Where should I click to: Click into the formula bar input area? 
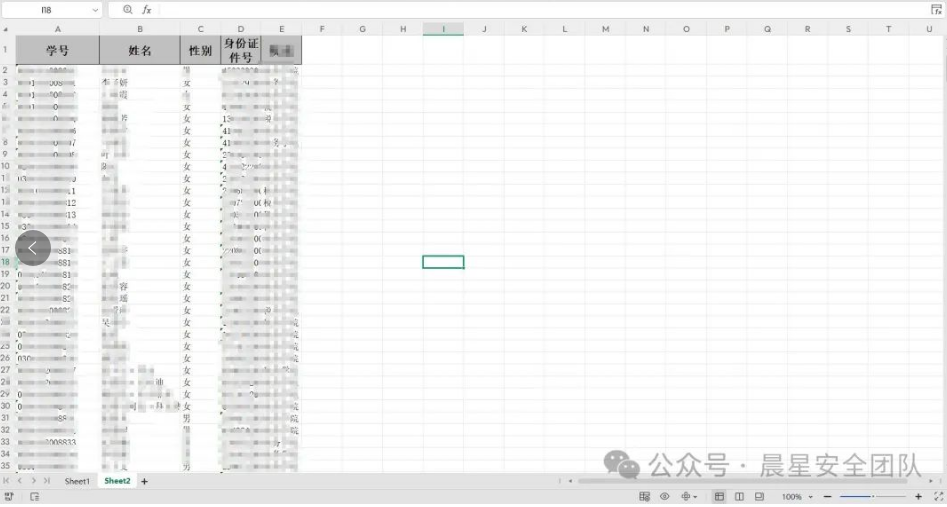[x=541, y=10]
